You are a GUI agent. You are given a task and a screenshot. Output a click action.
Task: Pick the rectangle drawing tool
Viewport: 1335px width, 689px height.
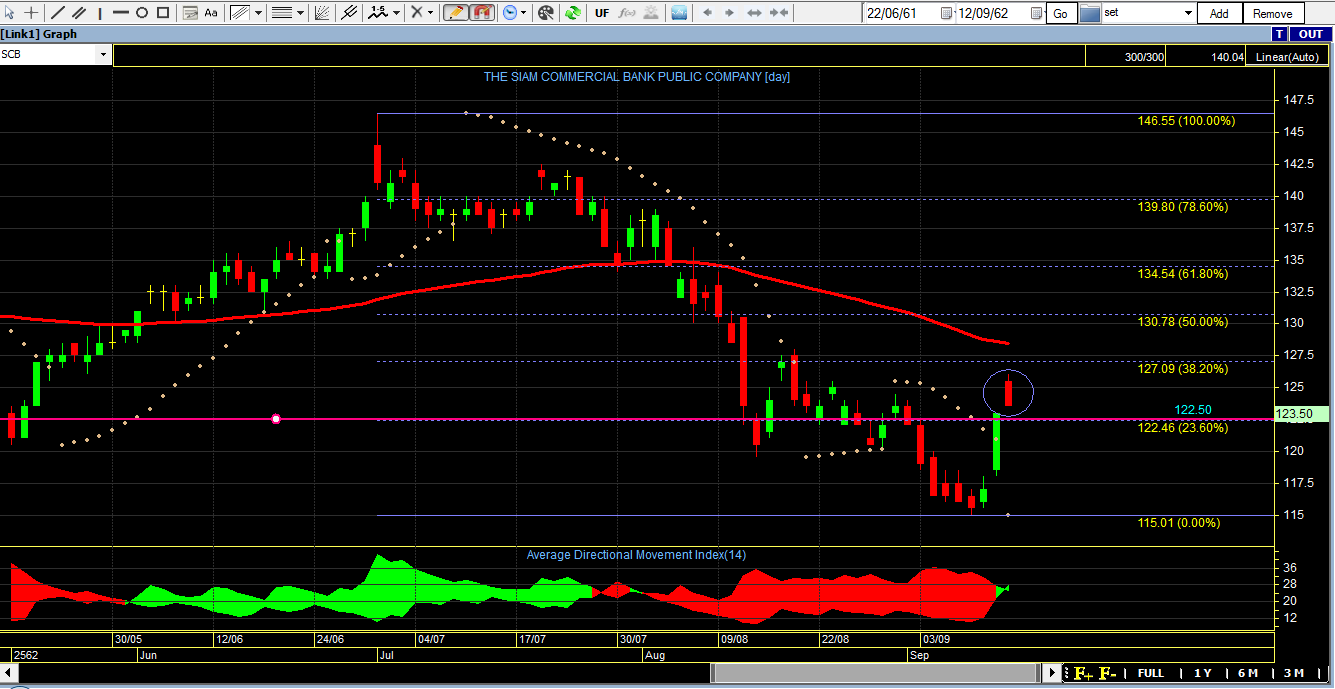(x=163, y=13)
